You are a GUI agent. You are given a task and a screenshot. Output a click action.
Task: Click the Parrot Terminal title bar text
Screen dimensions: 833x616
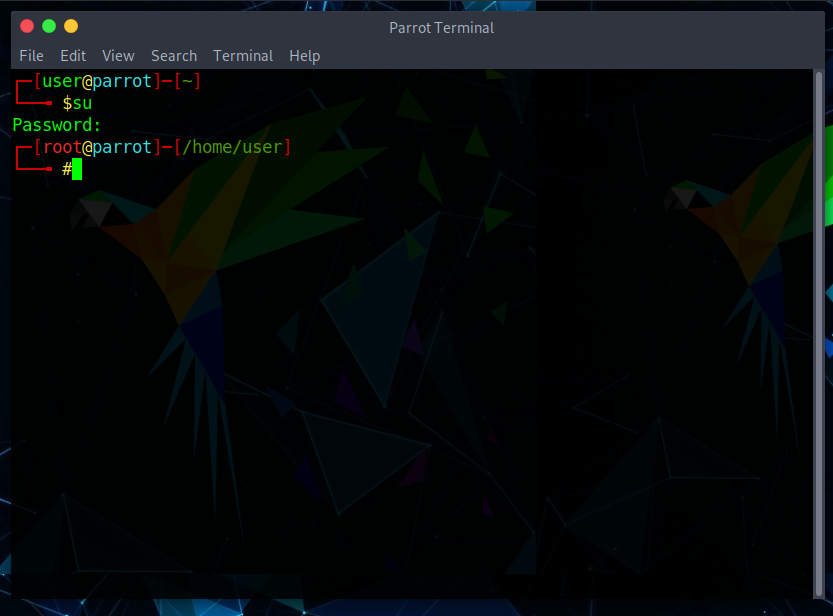click(x=441, y=28)
